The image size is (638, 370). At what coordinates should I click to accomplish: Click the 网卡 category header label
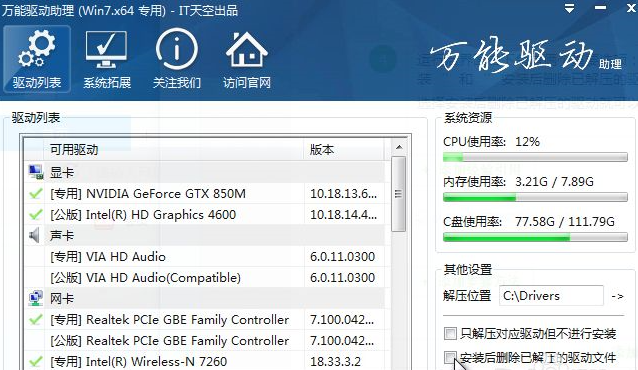62,298
